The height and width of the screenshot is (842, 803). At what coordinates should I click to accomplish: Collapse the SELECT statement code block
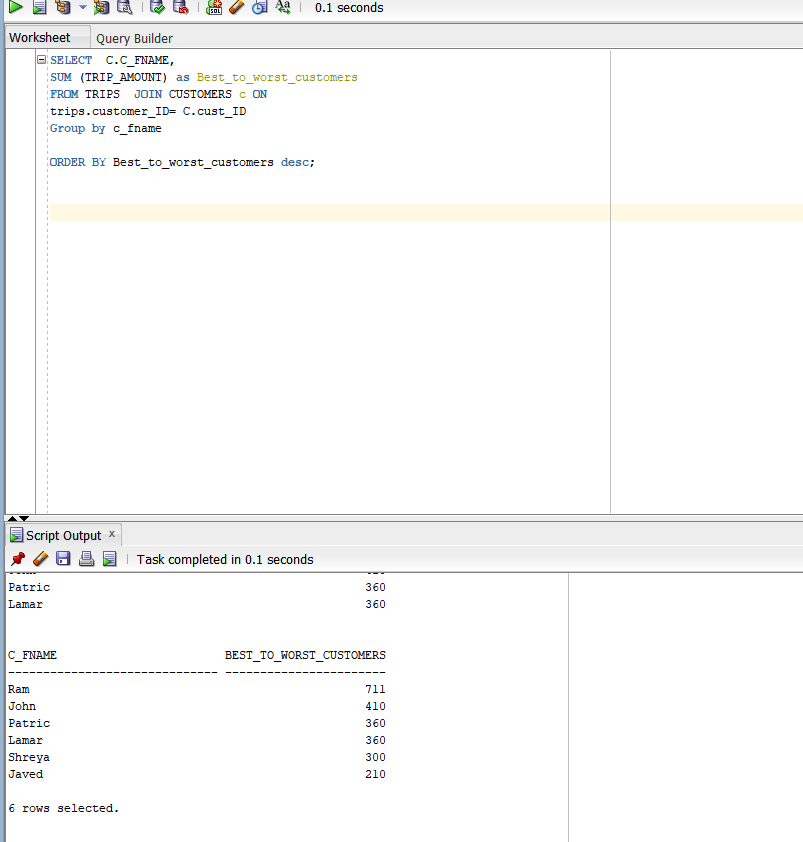click(x=39, y=59)
